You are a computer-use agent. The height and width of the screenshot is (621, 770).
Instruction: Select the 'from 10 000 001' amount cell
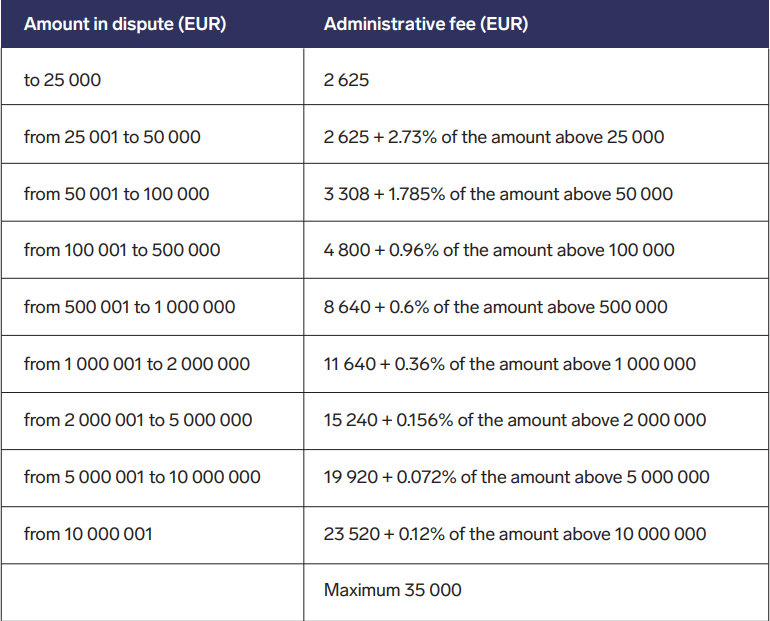[x=152, y=535]
